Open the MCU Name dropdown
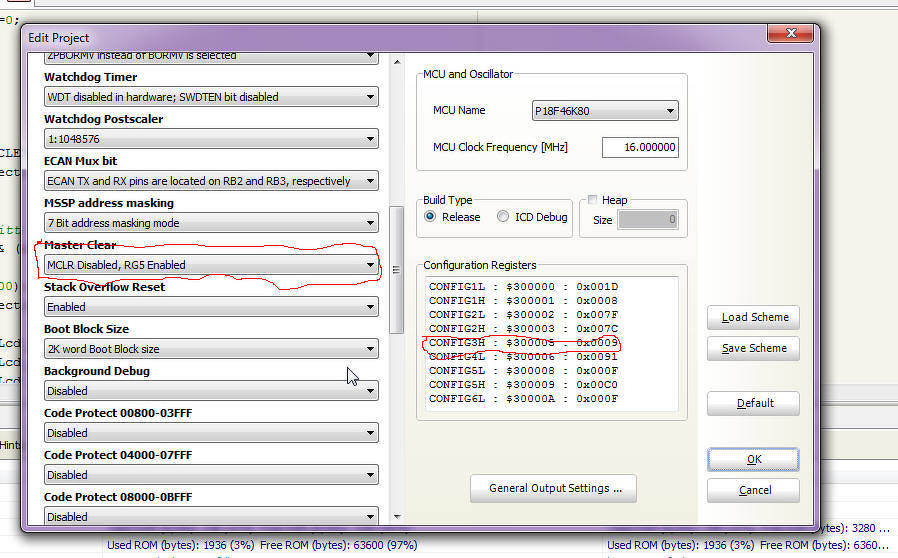 point(605,111)
